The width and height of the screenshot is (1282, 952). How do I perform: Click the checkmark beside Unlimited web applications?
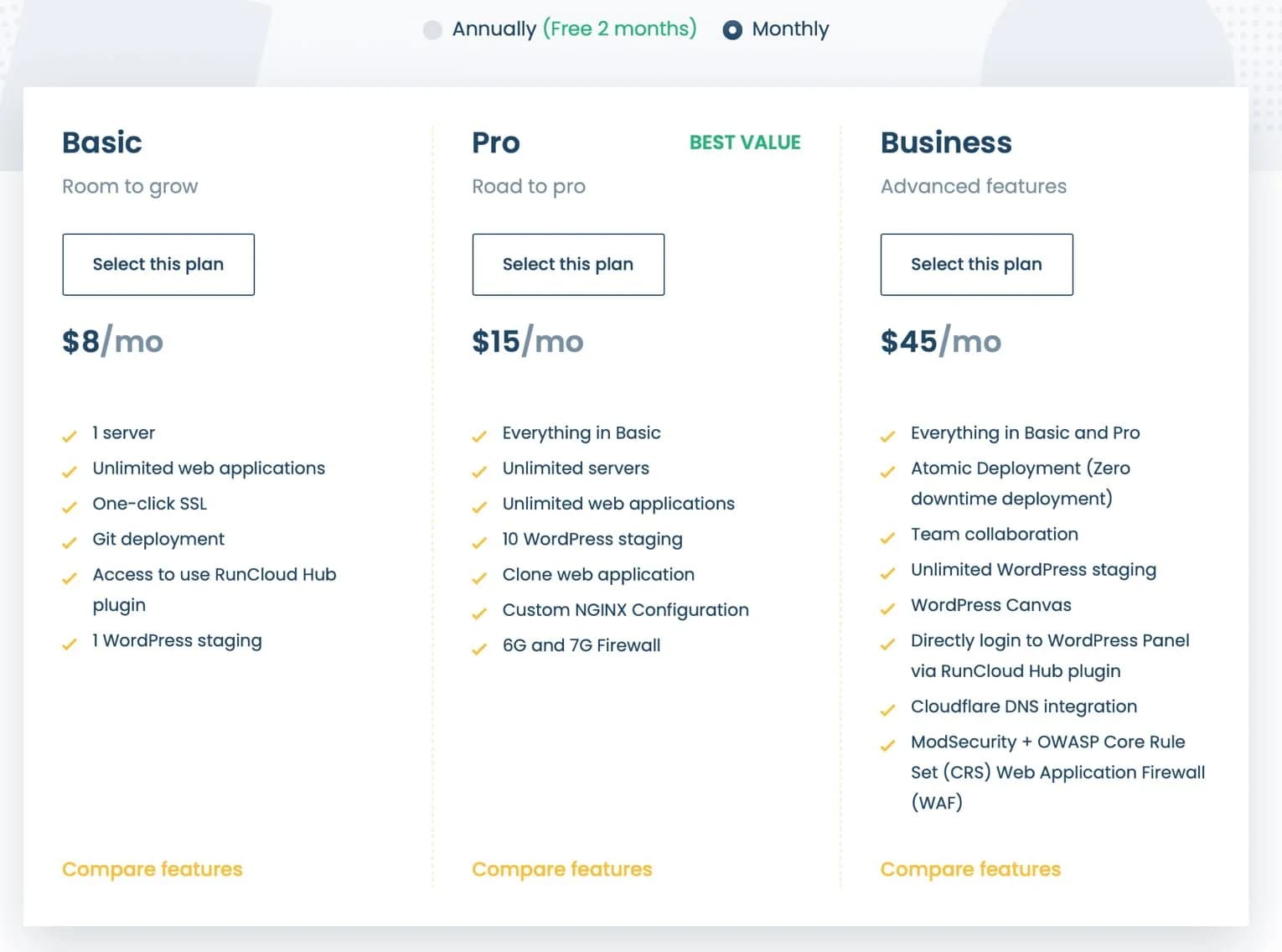pos(70,471)
